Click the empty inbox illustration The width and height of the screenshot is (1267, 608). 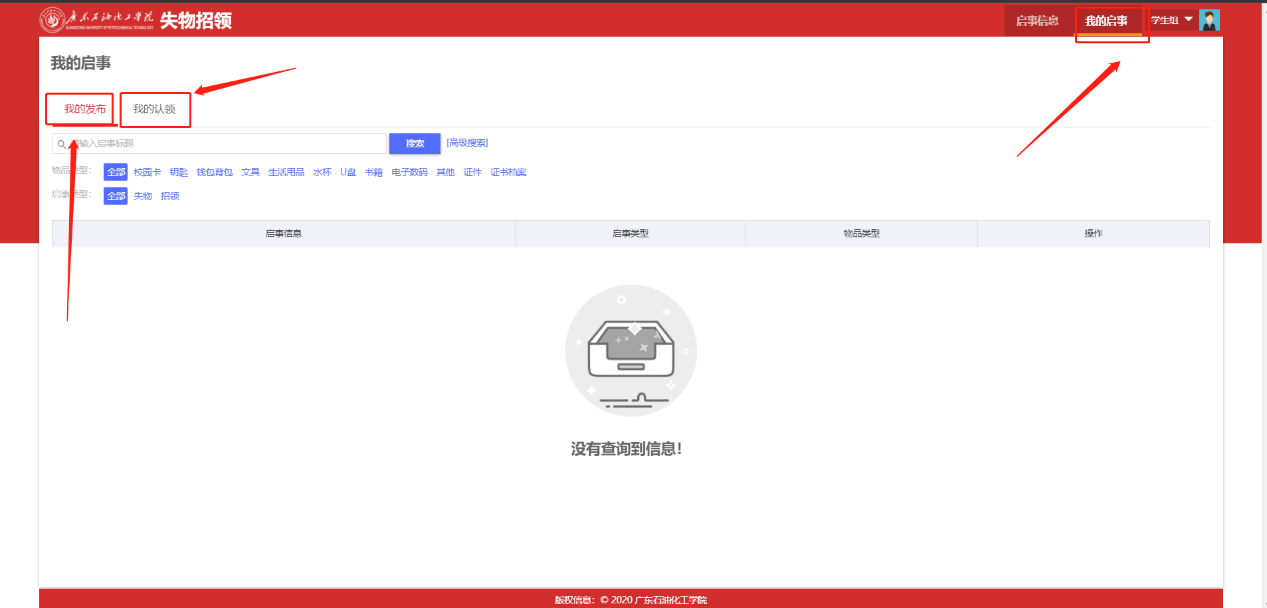pyautogui.click(x=631, y=351)
